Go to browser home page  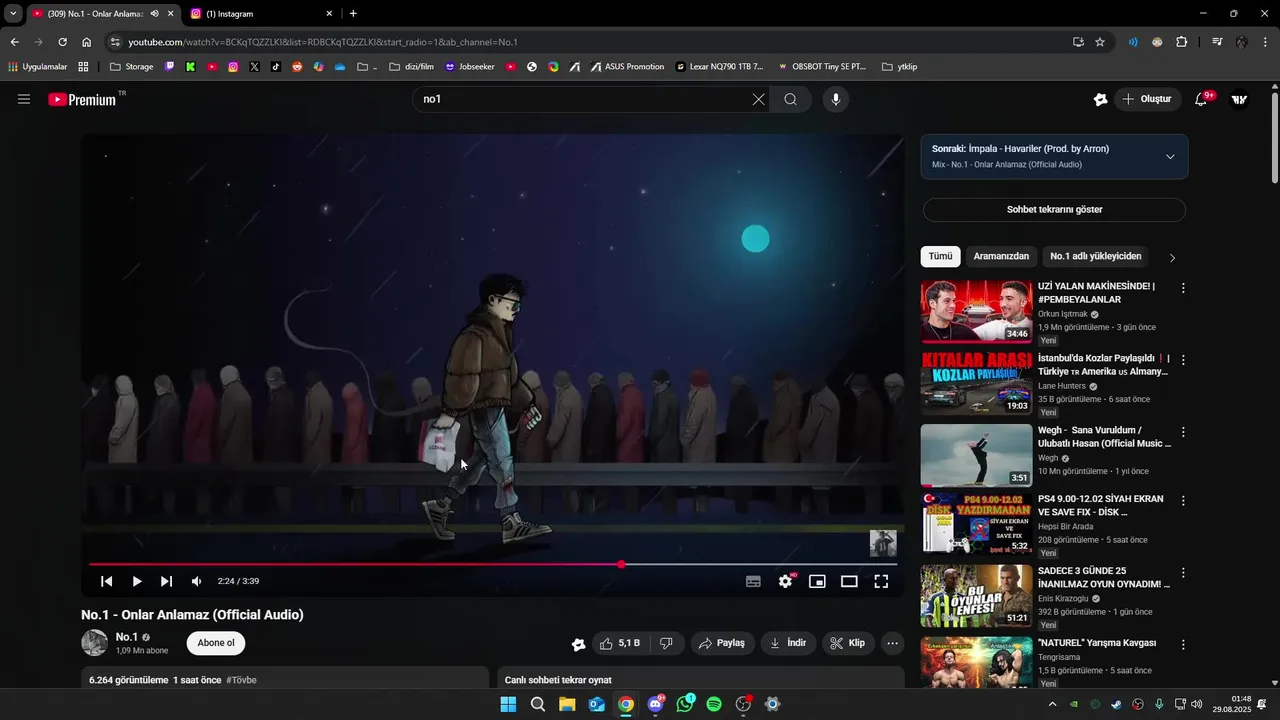coord(87,42)
